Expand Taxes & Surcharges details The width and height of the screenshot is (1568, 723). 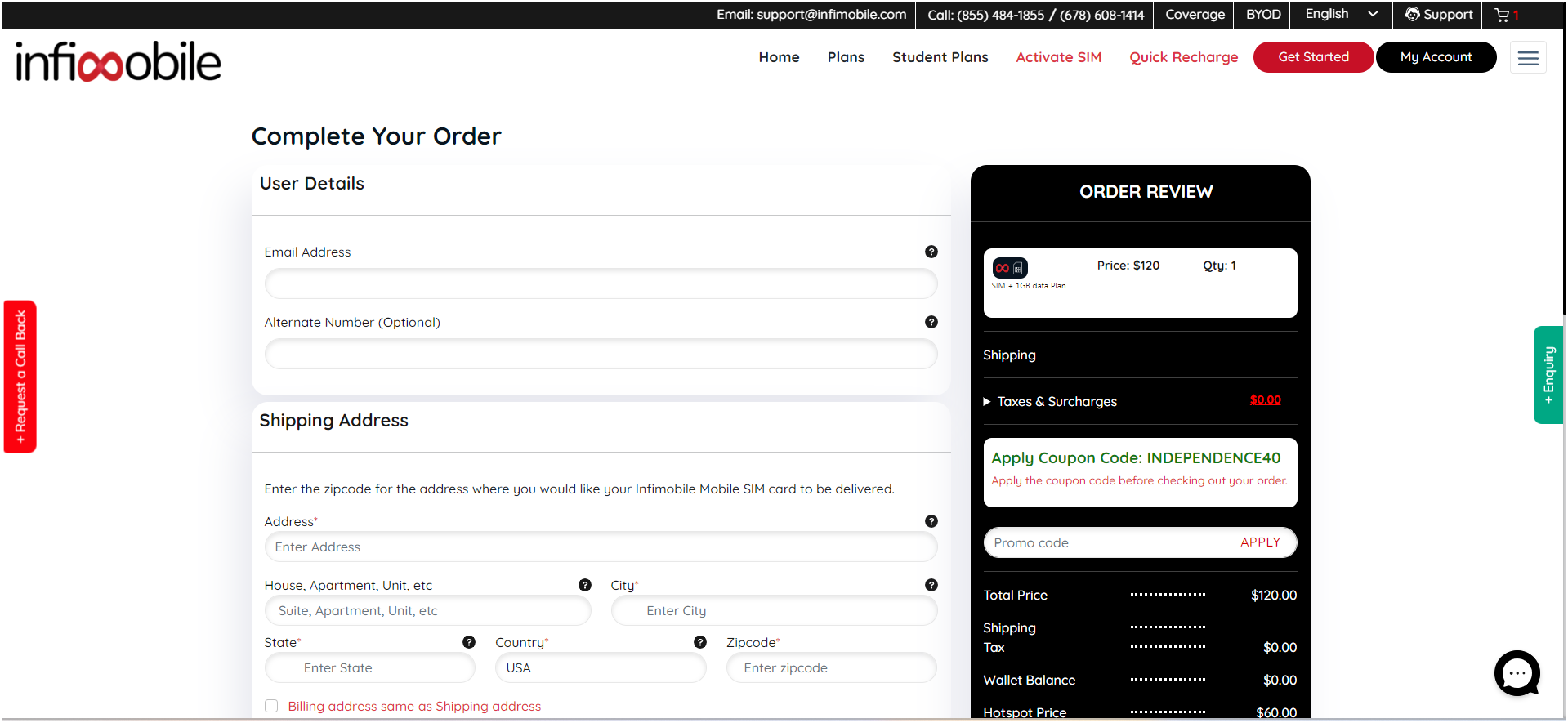coord(1050,401)
